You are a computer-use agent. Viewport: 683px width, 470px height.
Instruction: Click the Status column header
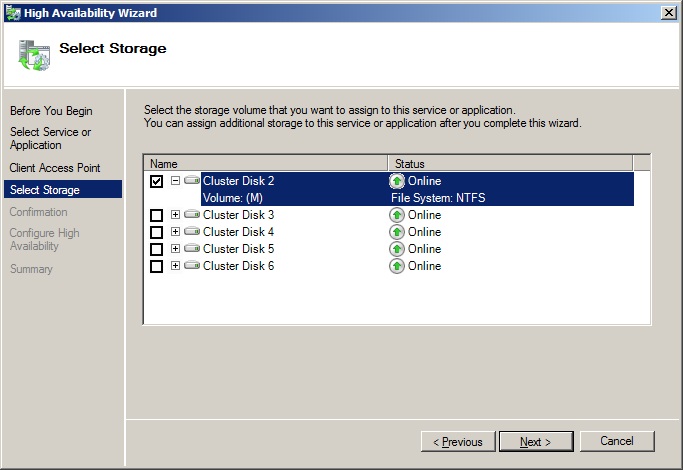click(x=510, y=163)
